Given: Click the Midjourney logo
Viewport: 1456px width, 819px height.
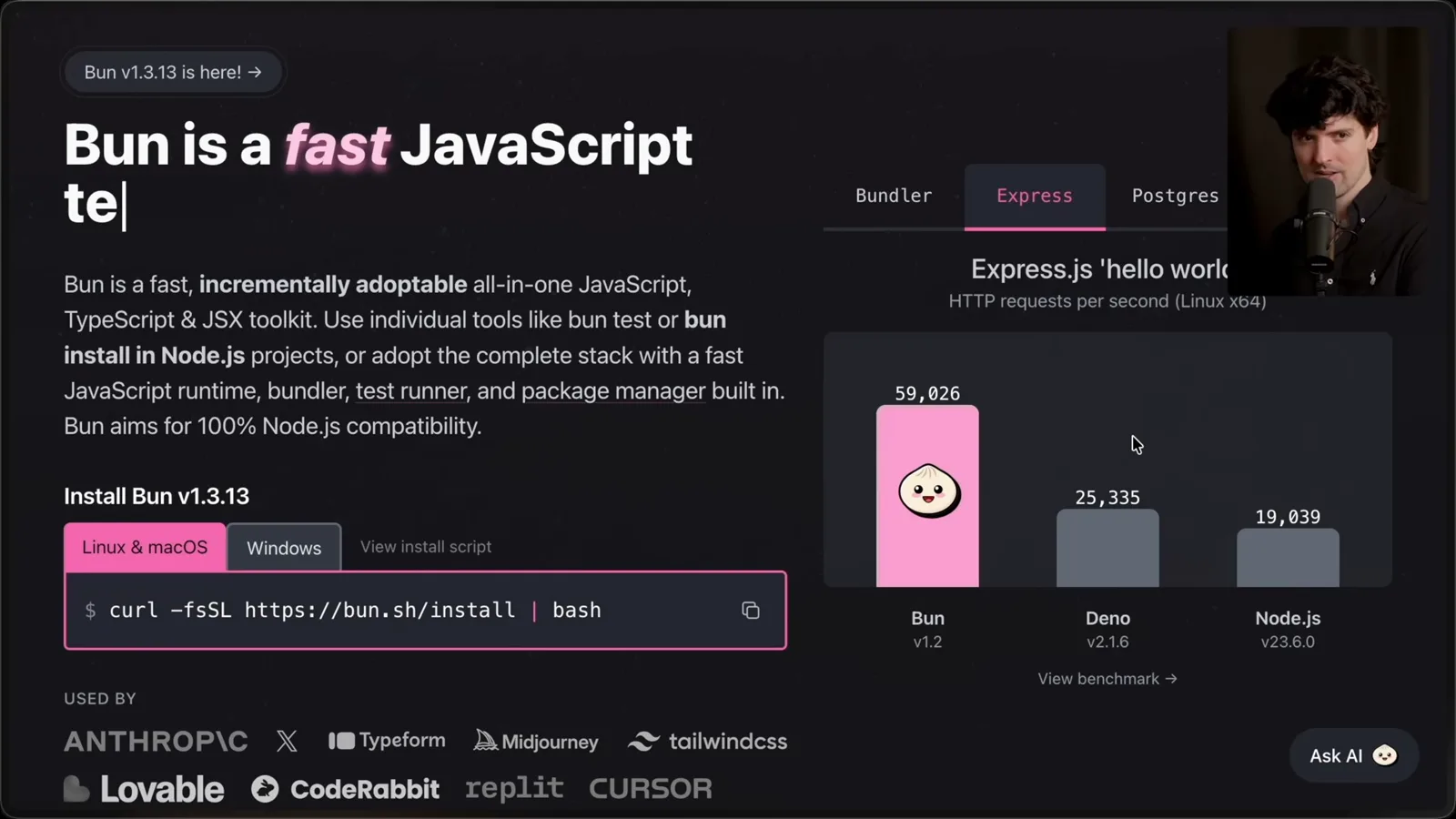Looking at the screenshot, I should 536,742.
